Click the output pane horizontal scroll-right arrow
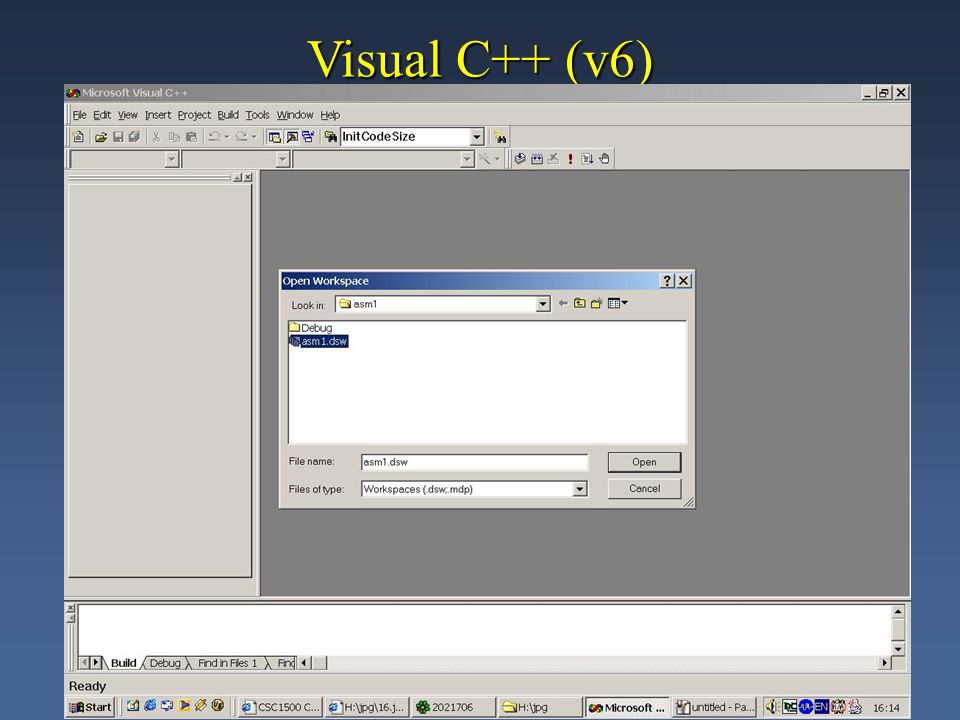Viewport: 960px width, 720px height. (884, 663)
